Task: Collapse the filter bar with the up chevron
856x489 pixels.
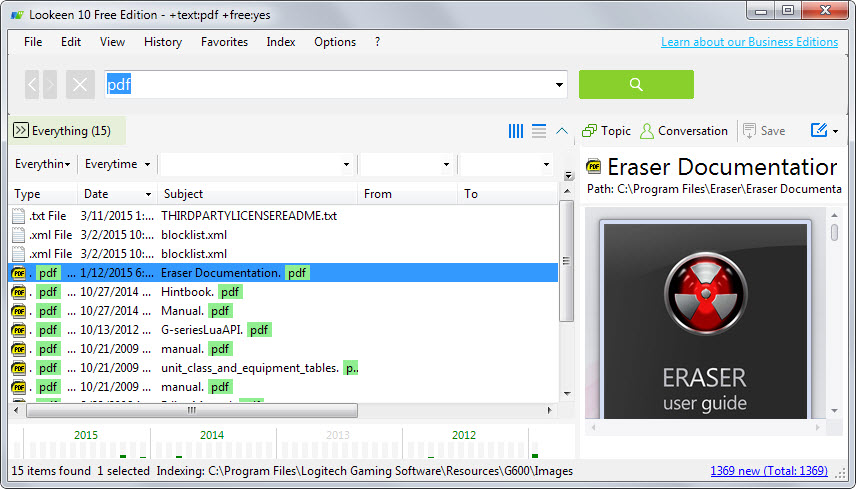Action: pyautogui.click(x=562, y=131)
